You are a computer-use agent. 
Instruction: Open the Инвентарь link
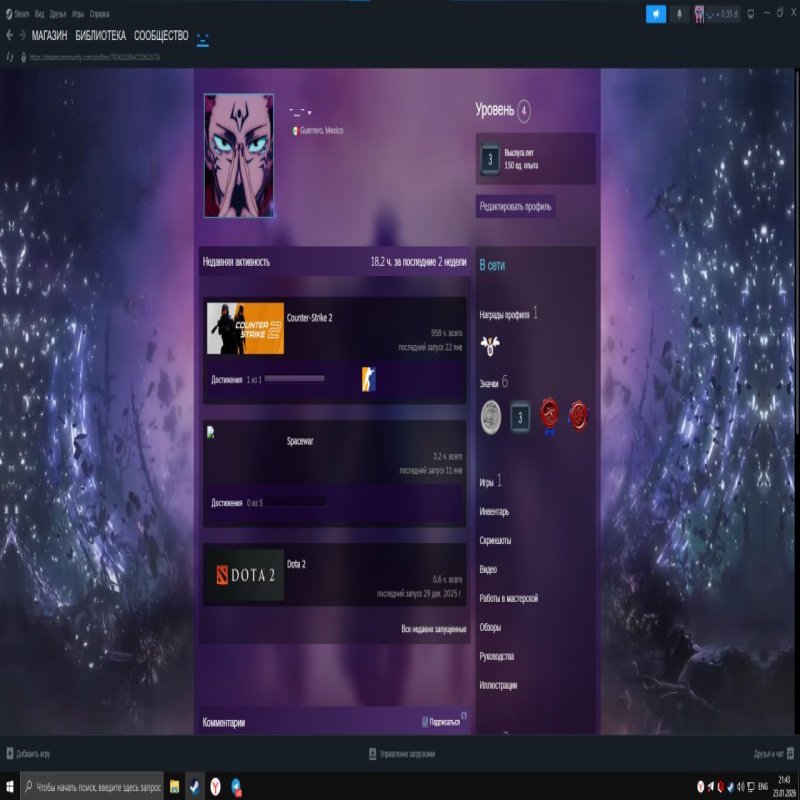pyautogui.click(x=494, y=512)
